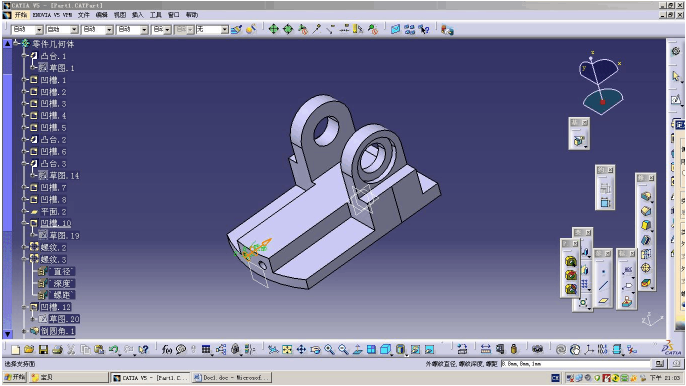Open the 插入 (Insert) menu
Screen dimensions: 686x386
click(x=137, y=15)
